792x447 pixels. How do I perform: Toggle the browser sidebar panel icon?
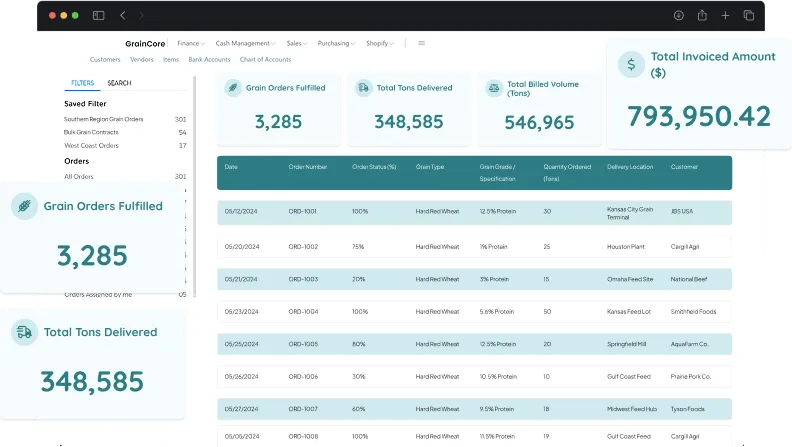tap(98, 15)
